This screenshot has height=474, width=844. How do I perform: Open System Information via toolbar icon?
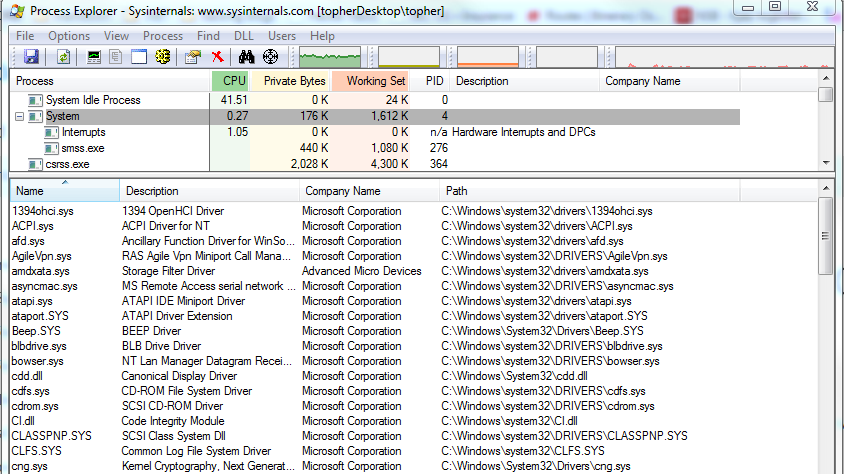pos(94,56)
